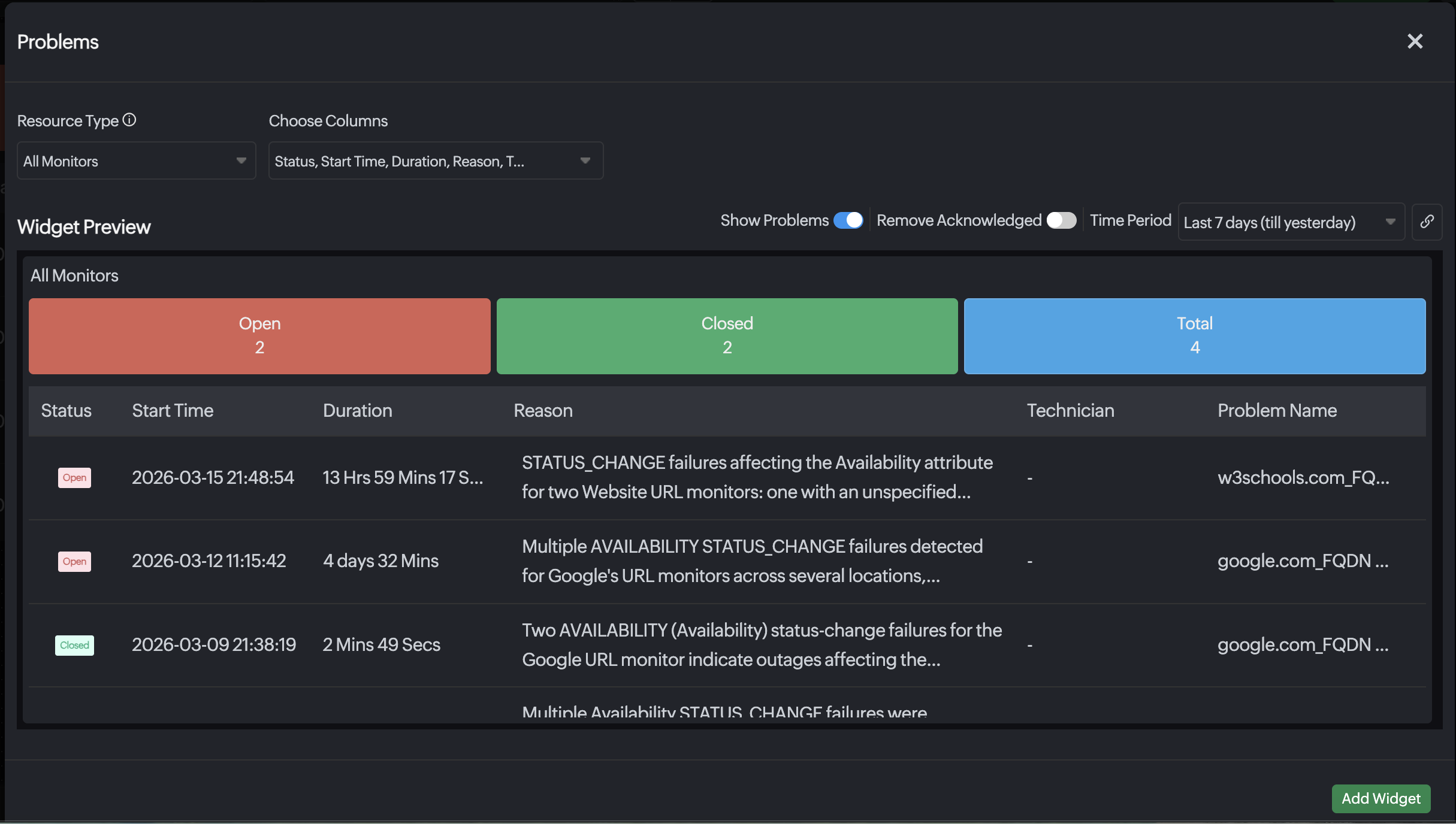Viewport: 1456px width, 824px height.
Task: Click the Resource Type info icon
Action: pyautogui.click(x=129, y=120)
